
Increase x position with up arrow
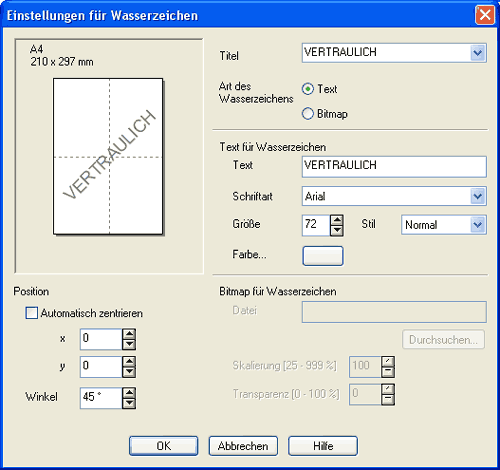129,334
